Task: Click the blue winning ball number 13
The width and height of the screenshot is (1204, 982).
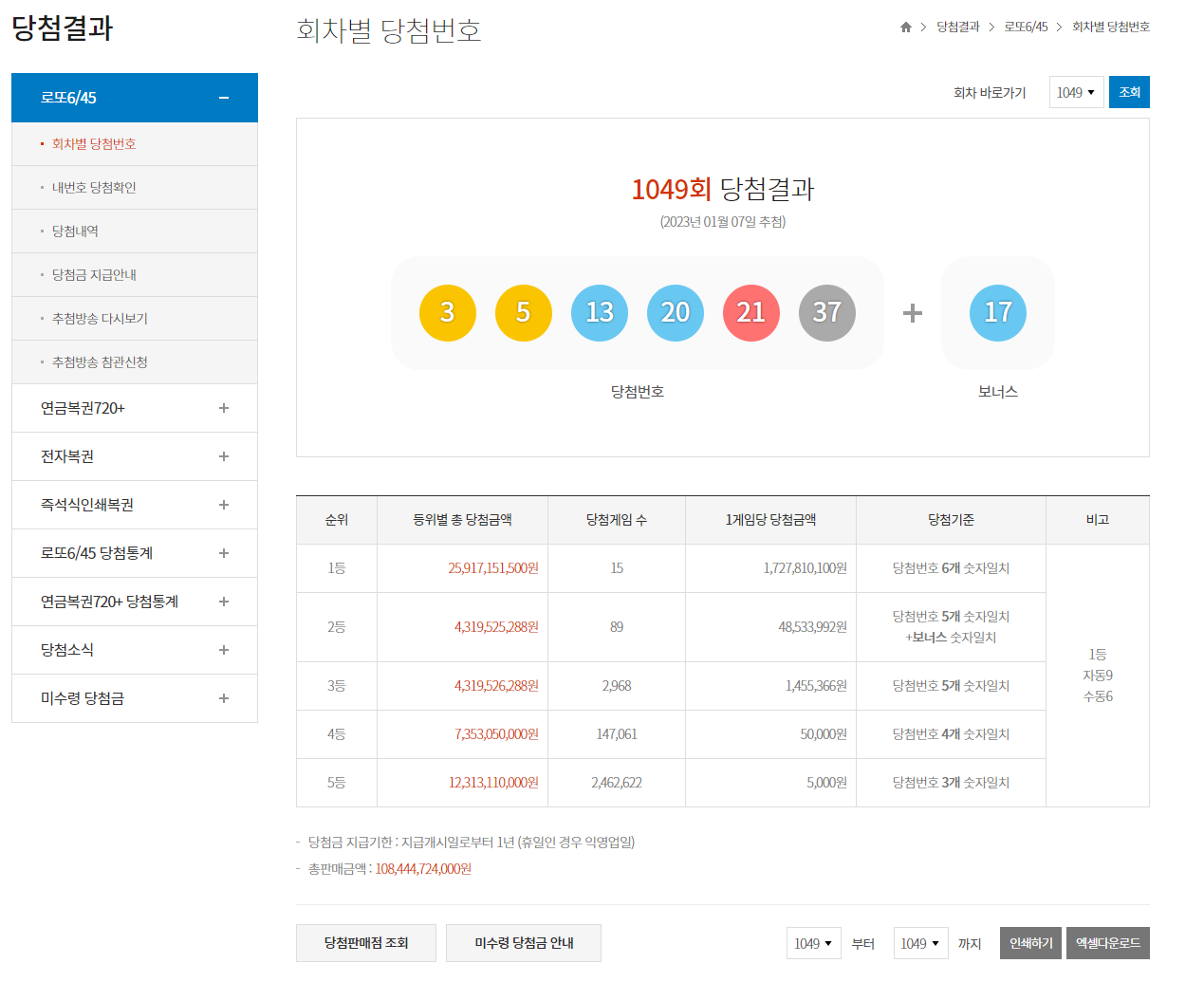Action: [600, 312]
